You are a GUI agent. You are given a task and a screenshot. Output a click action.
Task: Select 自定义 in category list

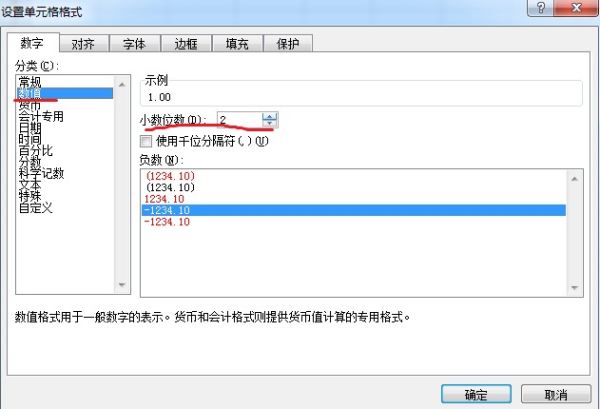point(36,208)
